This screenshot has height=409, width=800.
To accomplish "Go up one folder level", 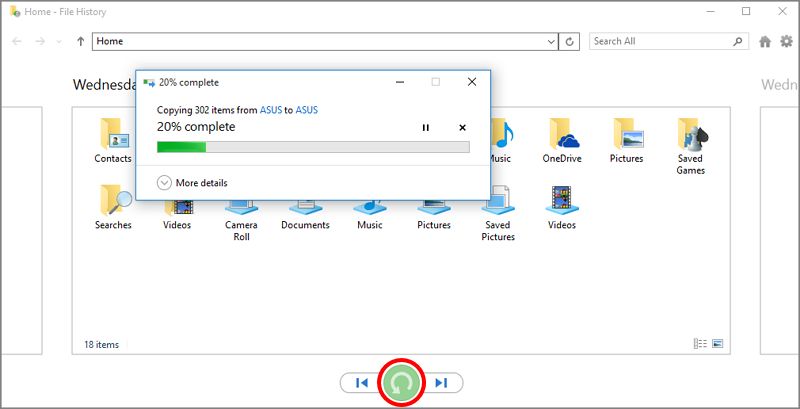I will (x=80, y=41).
